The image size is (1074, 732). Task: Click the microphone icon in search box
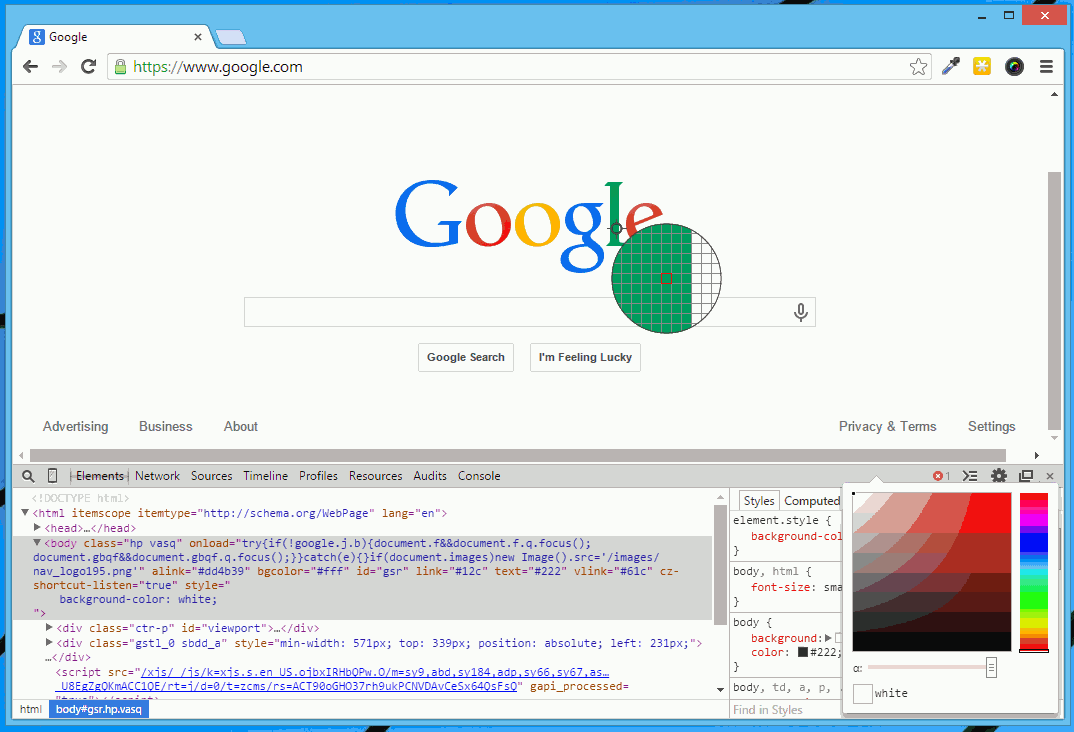(800, 312)
